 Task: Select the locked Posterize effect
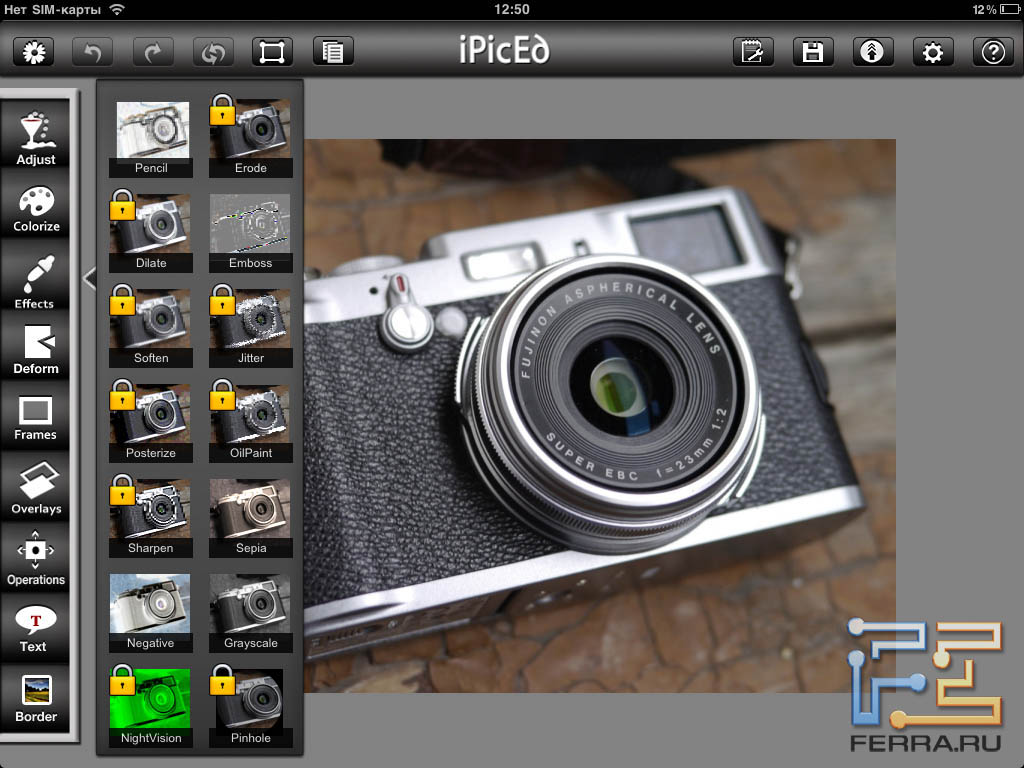151,422
